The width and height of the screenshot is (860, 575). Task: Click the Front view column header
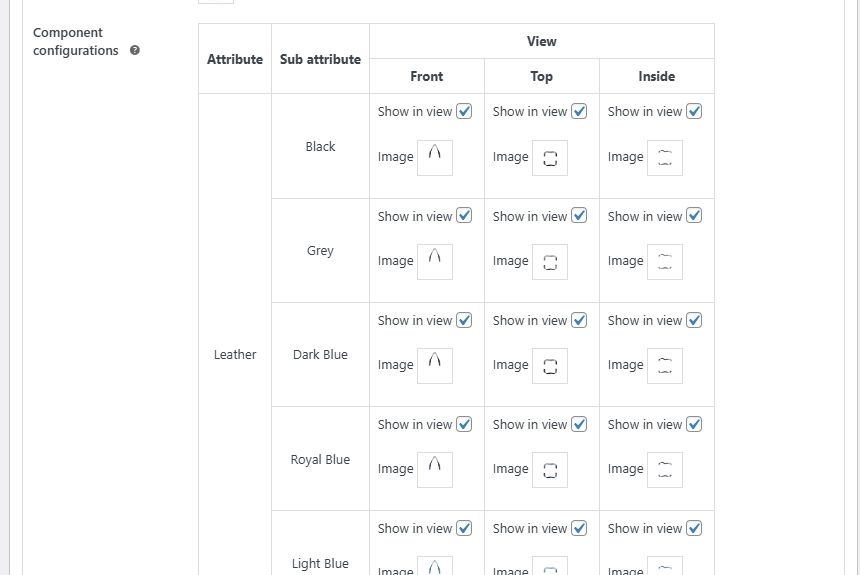[x=426, y=76]
